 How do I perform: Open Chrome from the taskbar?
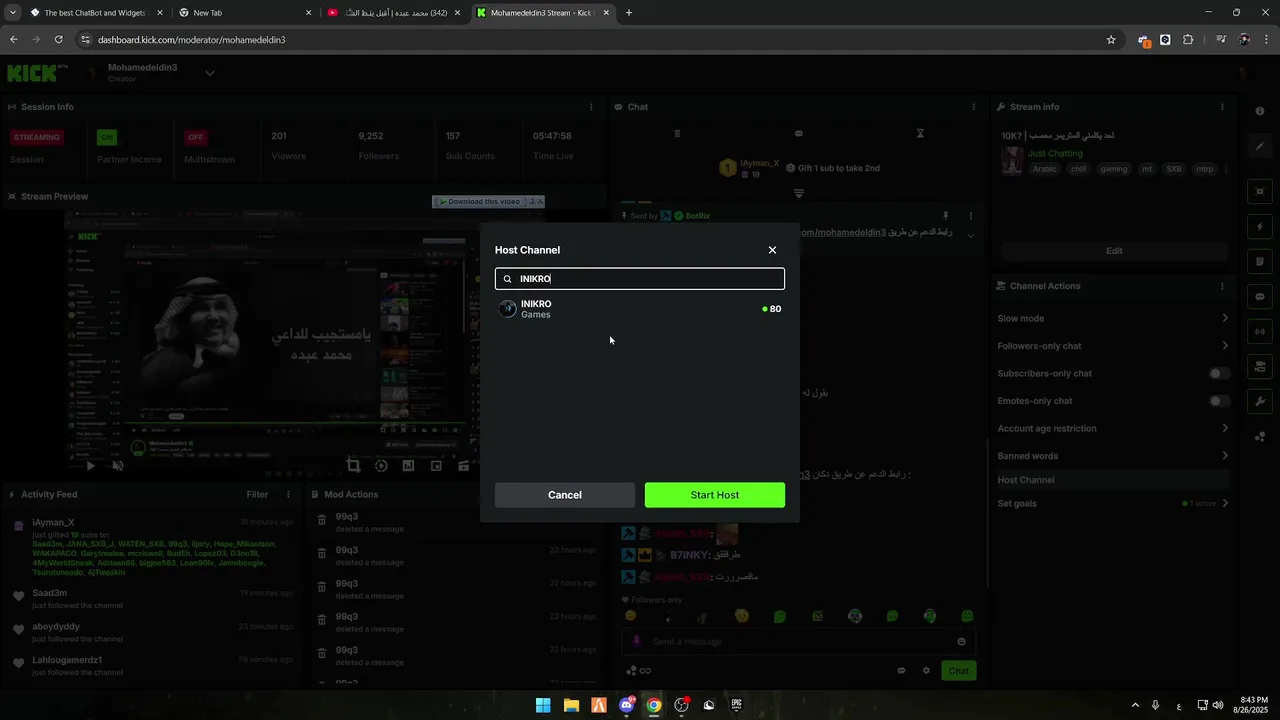click(x=653, y=705)
